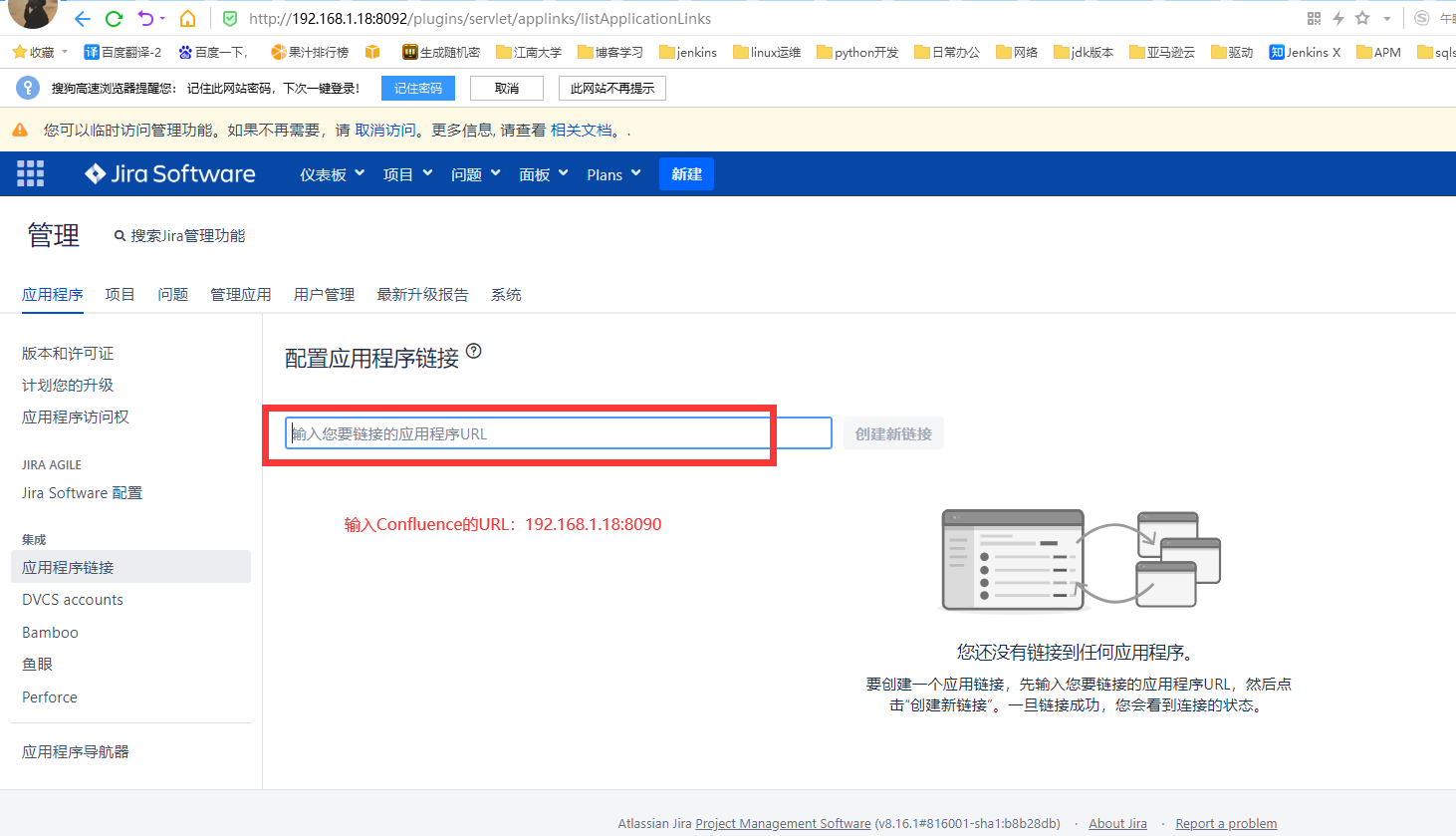The height and width of the screenshot is (836, 1456).
Task: Open DVCS accounts in the sidebar
Action: [73, 599]
